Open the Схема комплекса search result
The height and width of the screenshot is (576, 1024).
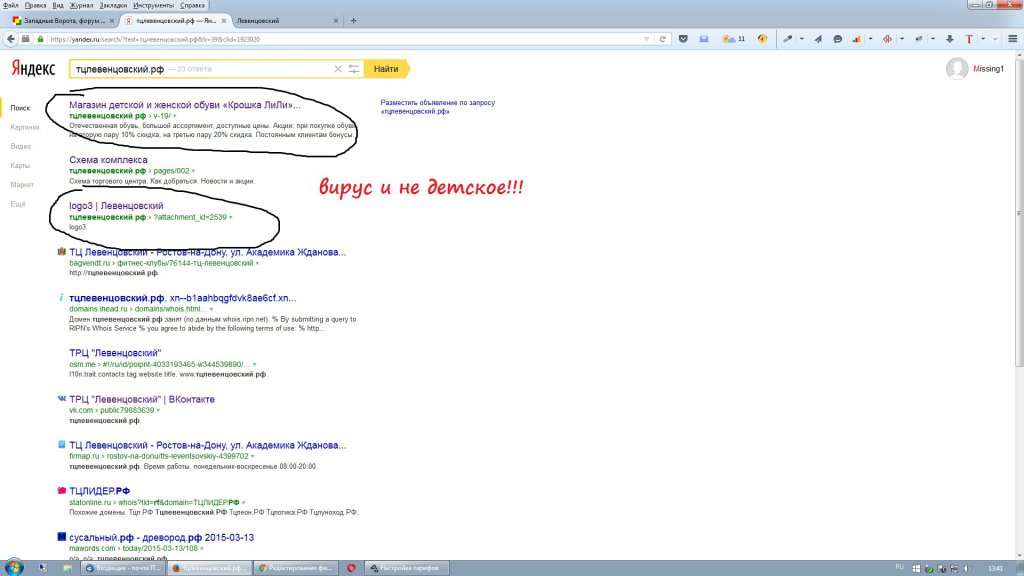click(x=108, y=160)
